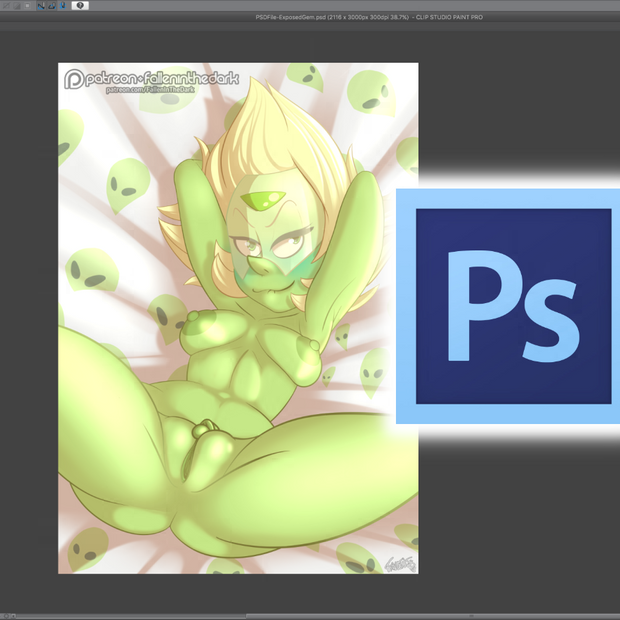Screen dimensions: 620x620
Task: Toggle the Snap to Grid icon
Action: 62,6
